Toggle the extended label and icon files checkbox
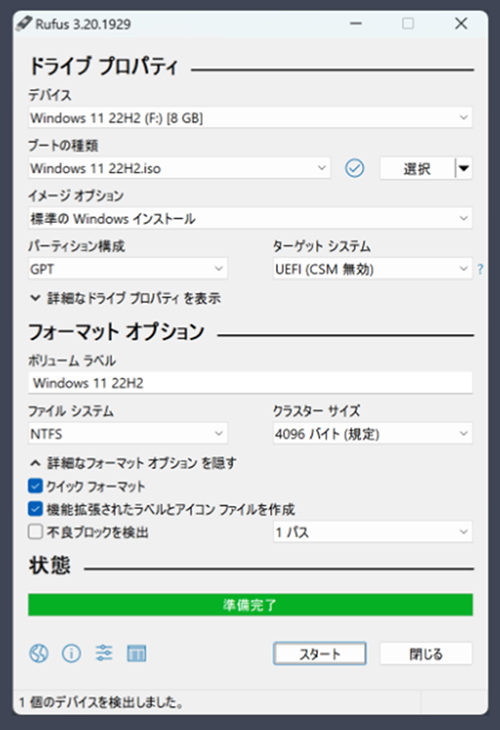The height and width of the screenshot is (730, 500). coord(35,509)
